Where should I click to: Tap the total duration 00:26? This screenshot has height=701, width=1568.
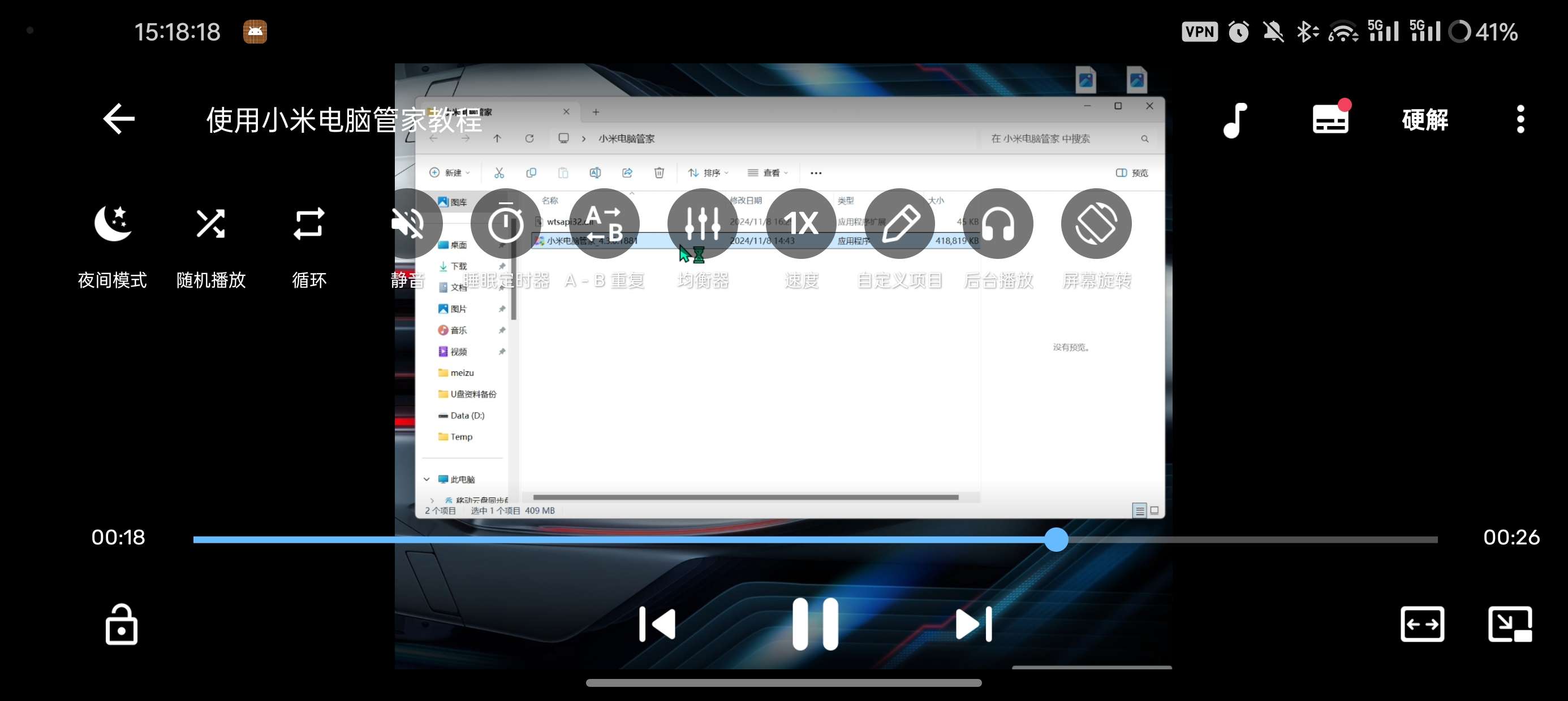(1511, 537)
